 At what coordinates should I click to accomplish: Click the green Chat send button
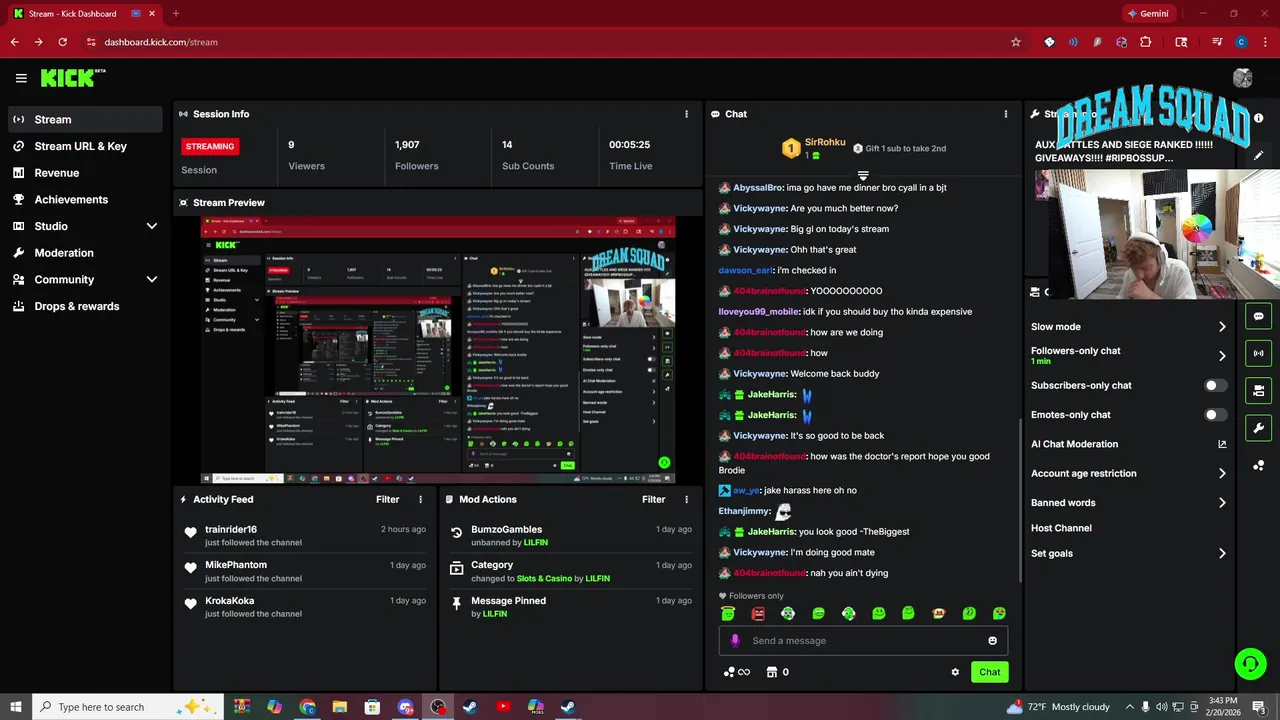[x=989, y=672]
